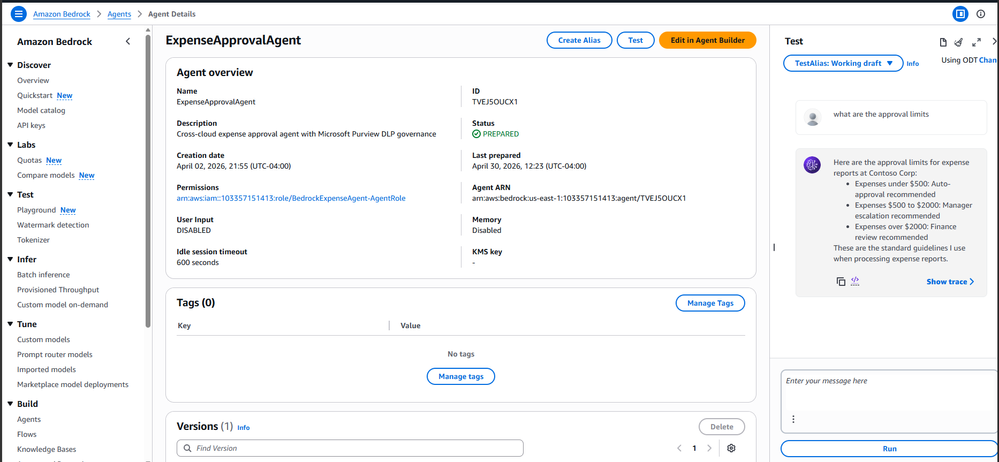Open the three-dot menu in message box
Viewport: 999px width, 462px height.
click(x=793, y=419)
